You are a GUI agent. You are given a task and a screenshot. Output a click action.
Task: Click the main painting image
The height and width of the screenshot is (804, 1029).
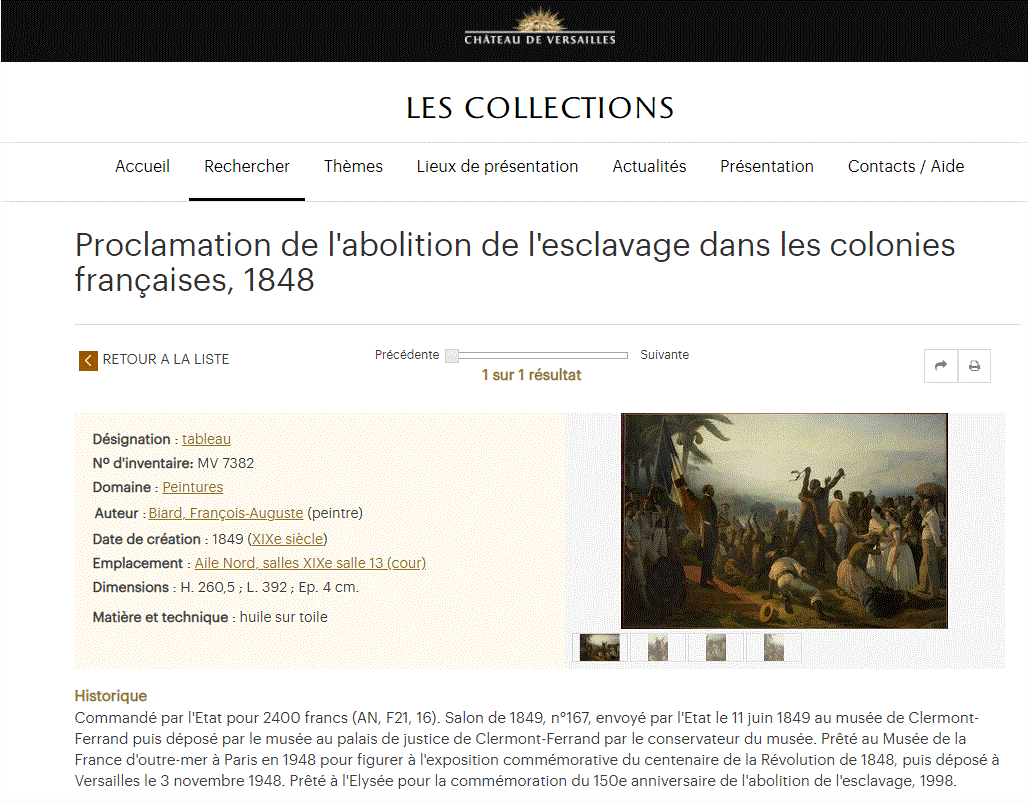(x=784, y=520)
